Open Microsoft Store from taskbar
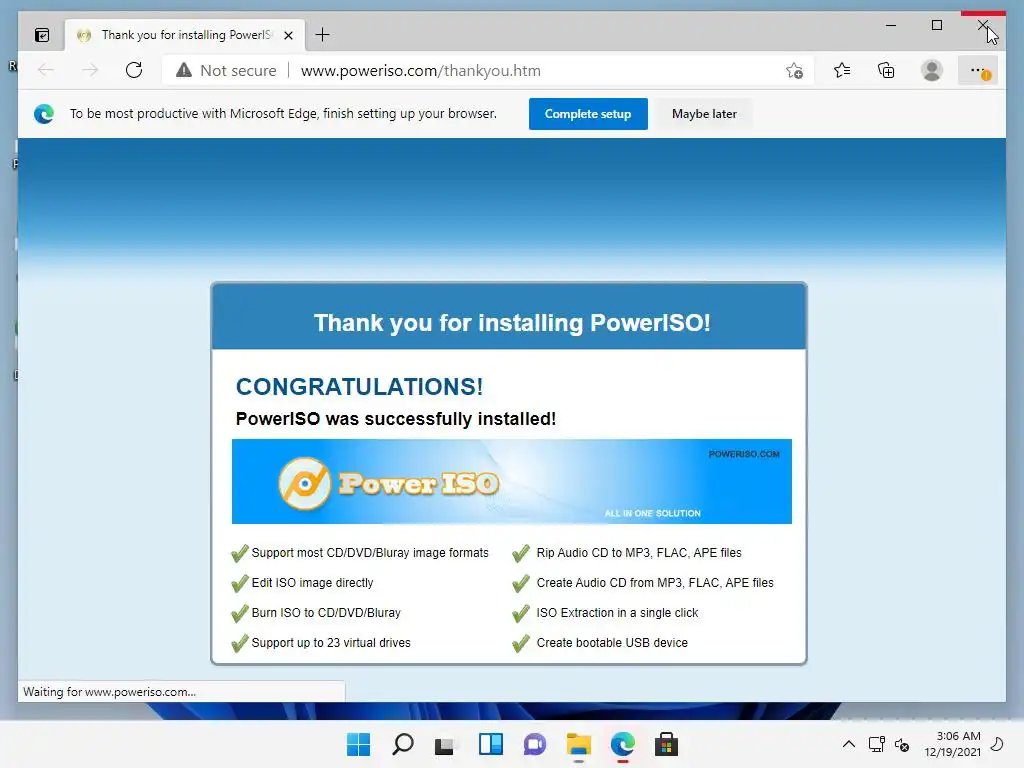Screen dimensions: 1024x768 point(667,744)
